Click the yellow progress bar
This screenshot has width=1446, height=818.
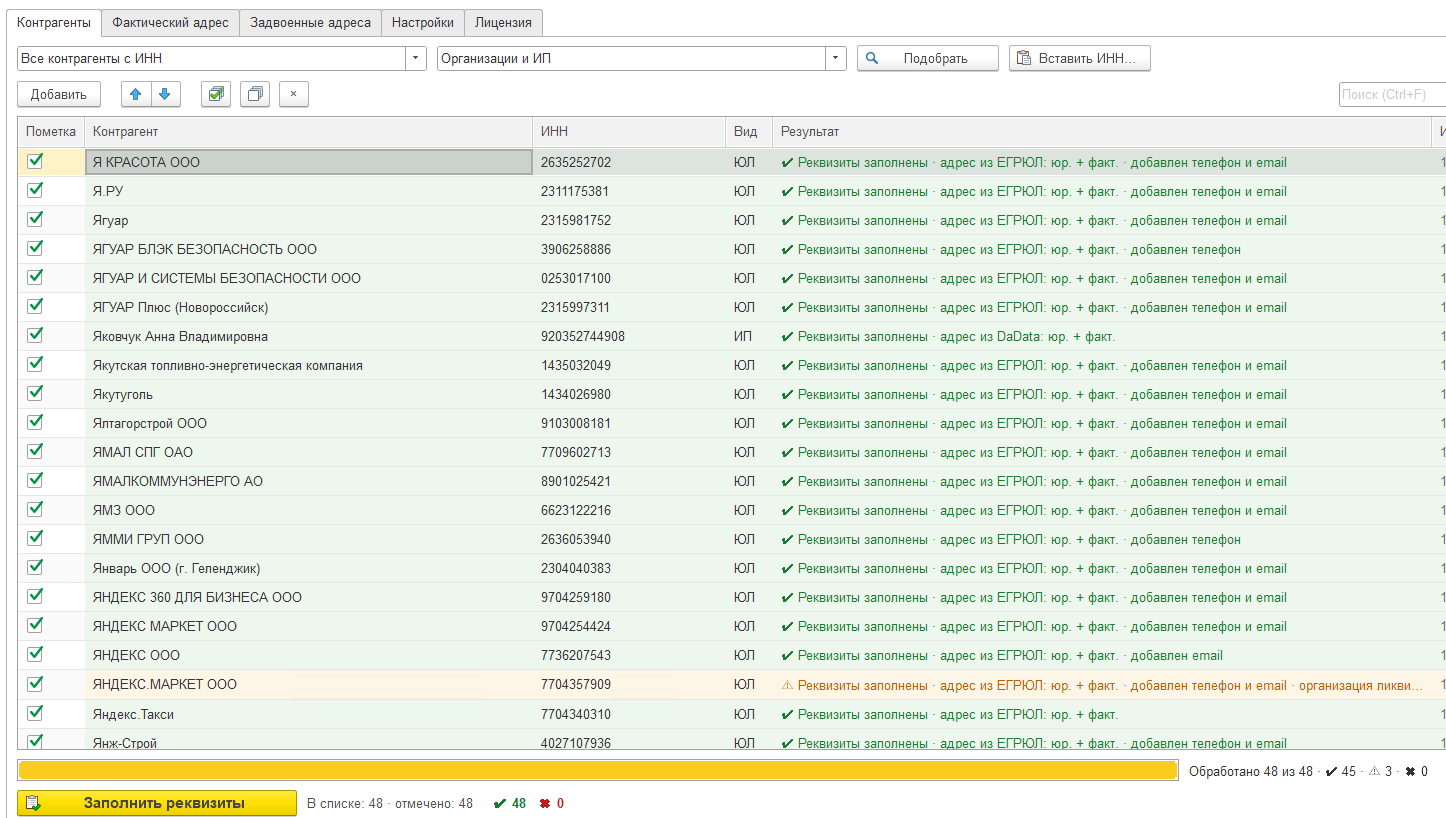click(597, 771)
